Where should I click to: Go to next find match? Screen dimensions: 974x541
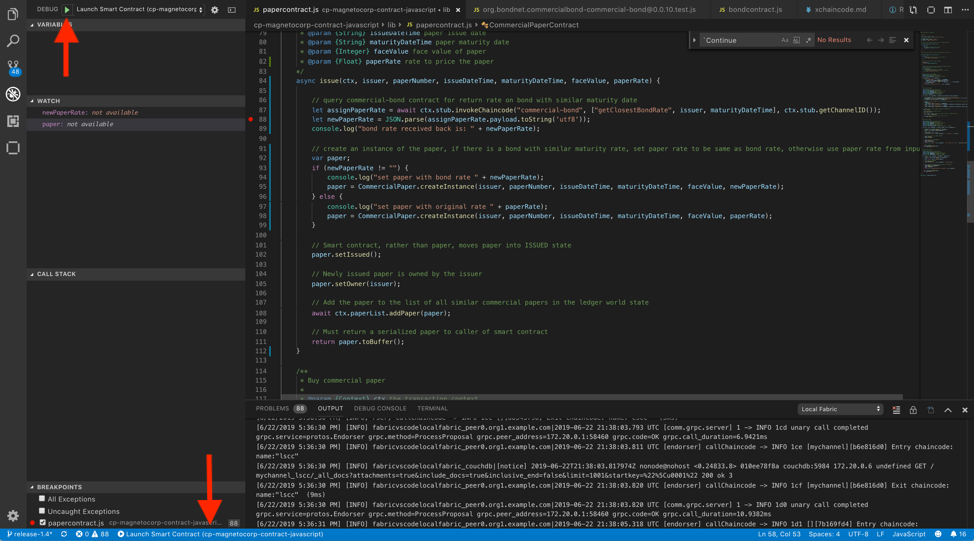[x=881, y=40]
